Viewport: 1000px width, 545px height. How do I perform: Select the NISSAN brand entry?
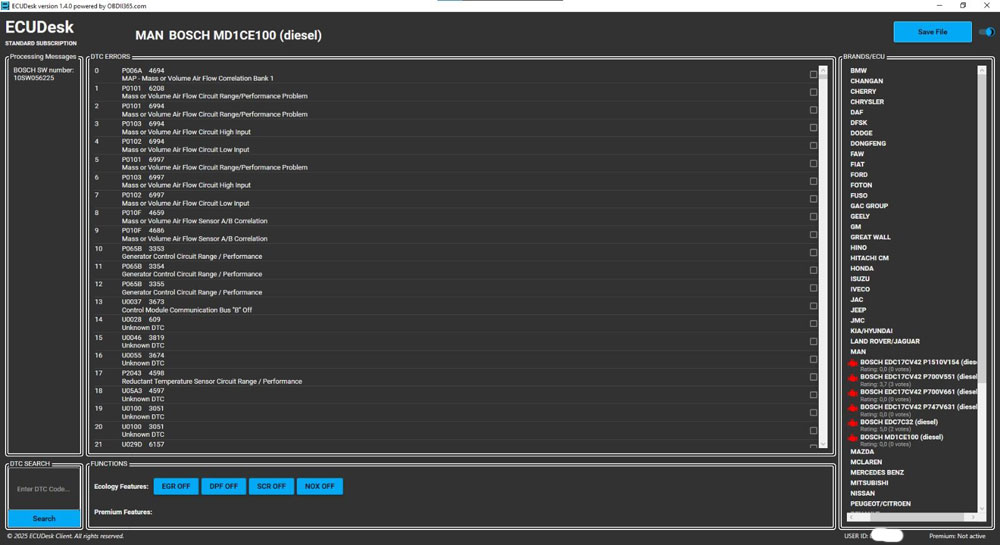tap(862, 493)
